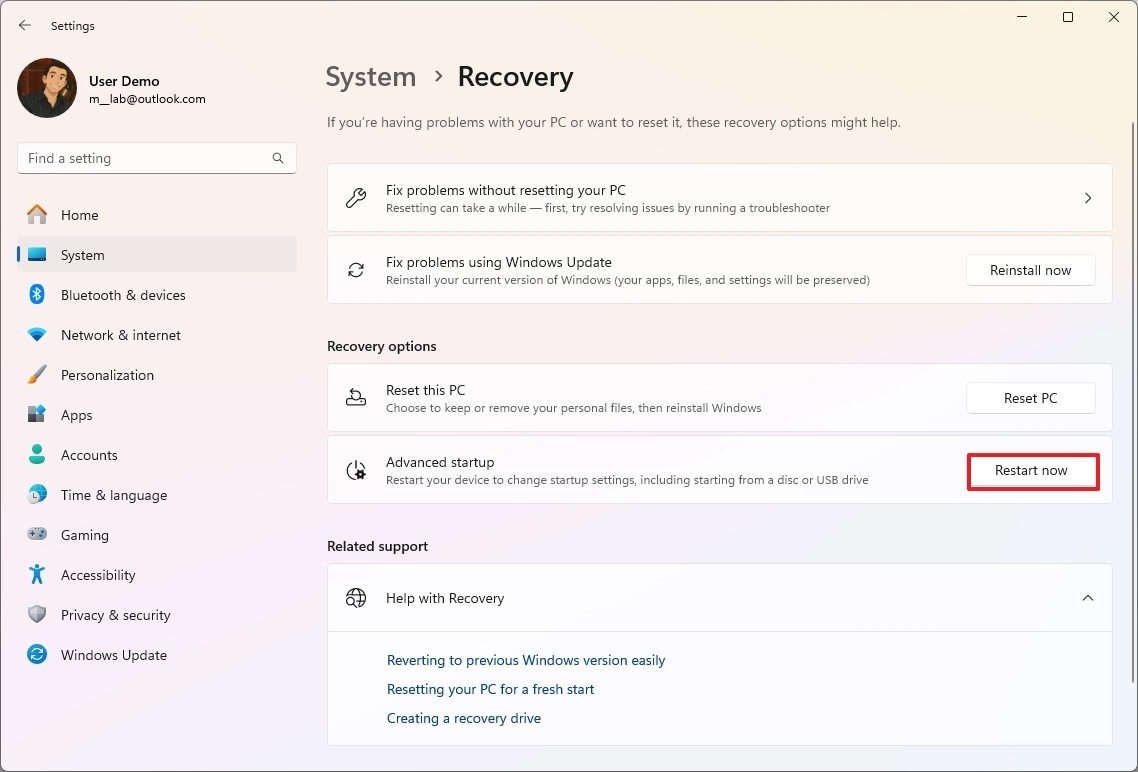Click the Accounts person icon
This screenshot has width=1138, height=772.
(x=37, y=454)
